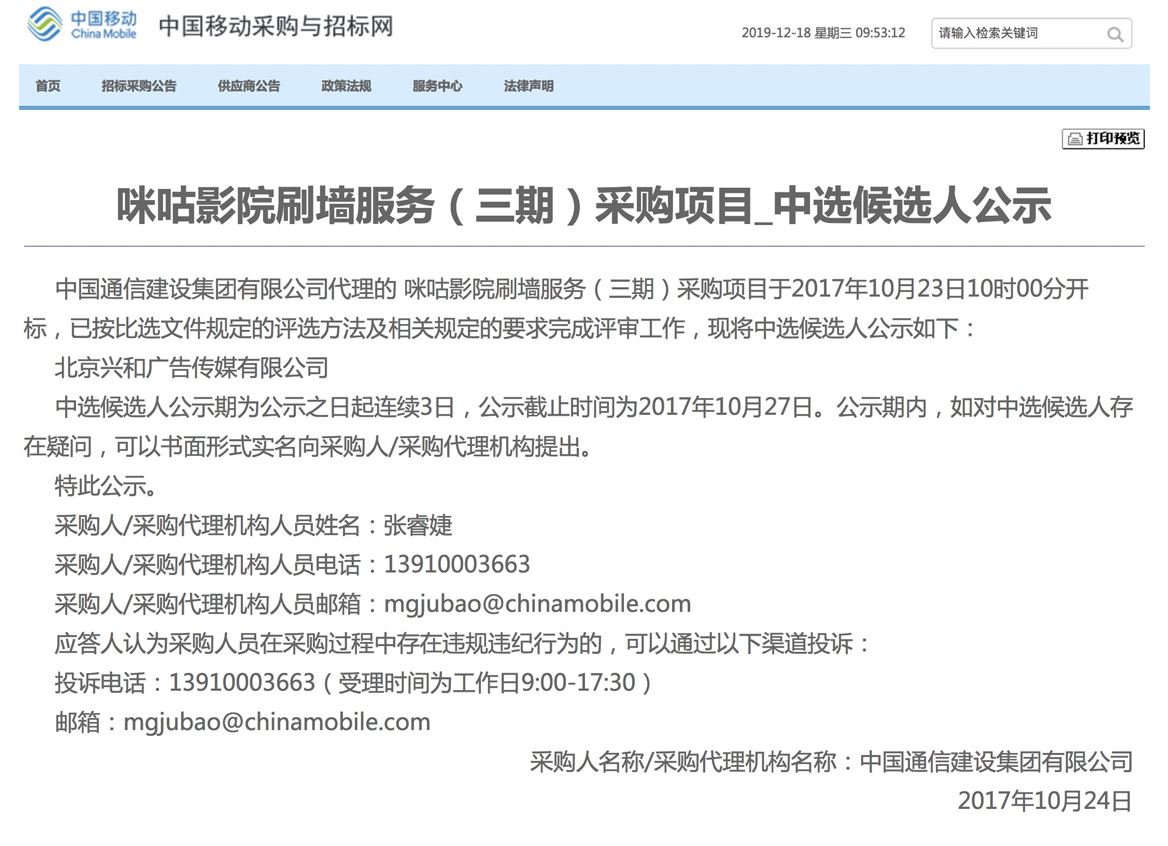The height and width of the screenshot is (846, 1168).
Task: Click the text 公示截止时间为2017年10月27日
Action: pyautogui.click(x=645, y=407)
